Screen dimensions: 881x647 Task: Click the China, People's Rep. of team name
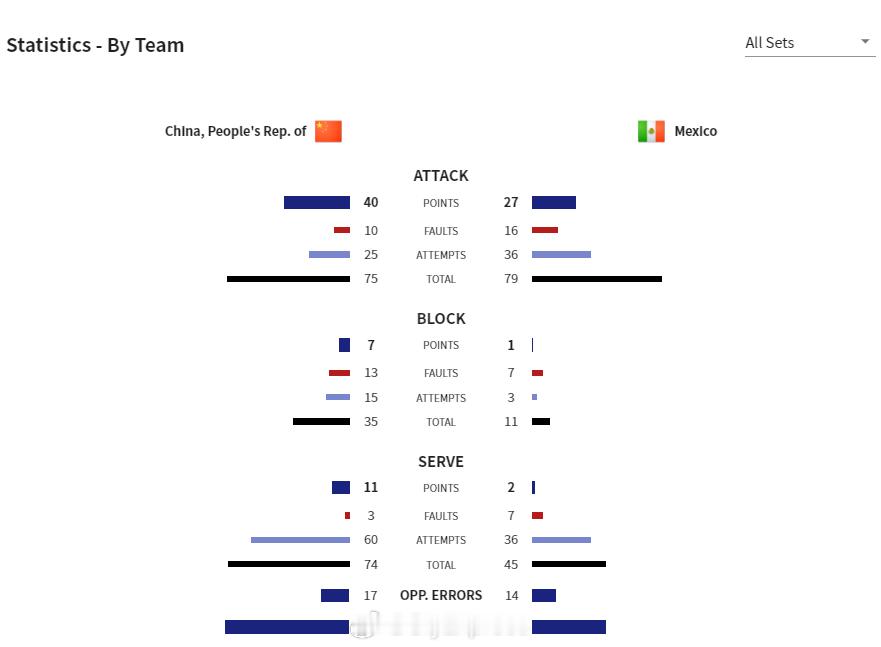coord(235,131)
